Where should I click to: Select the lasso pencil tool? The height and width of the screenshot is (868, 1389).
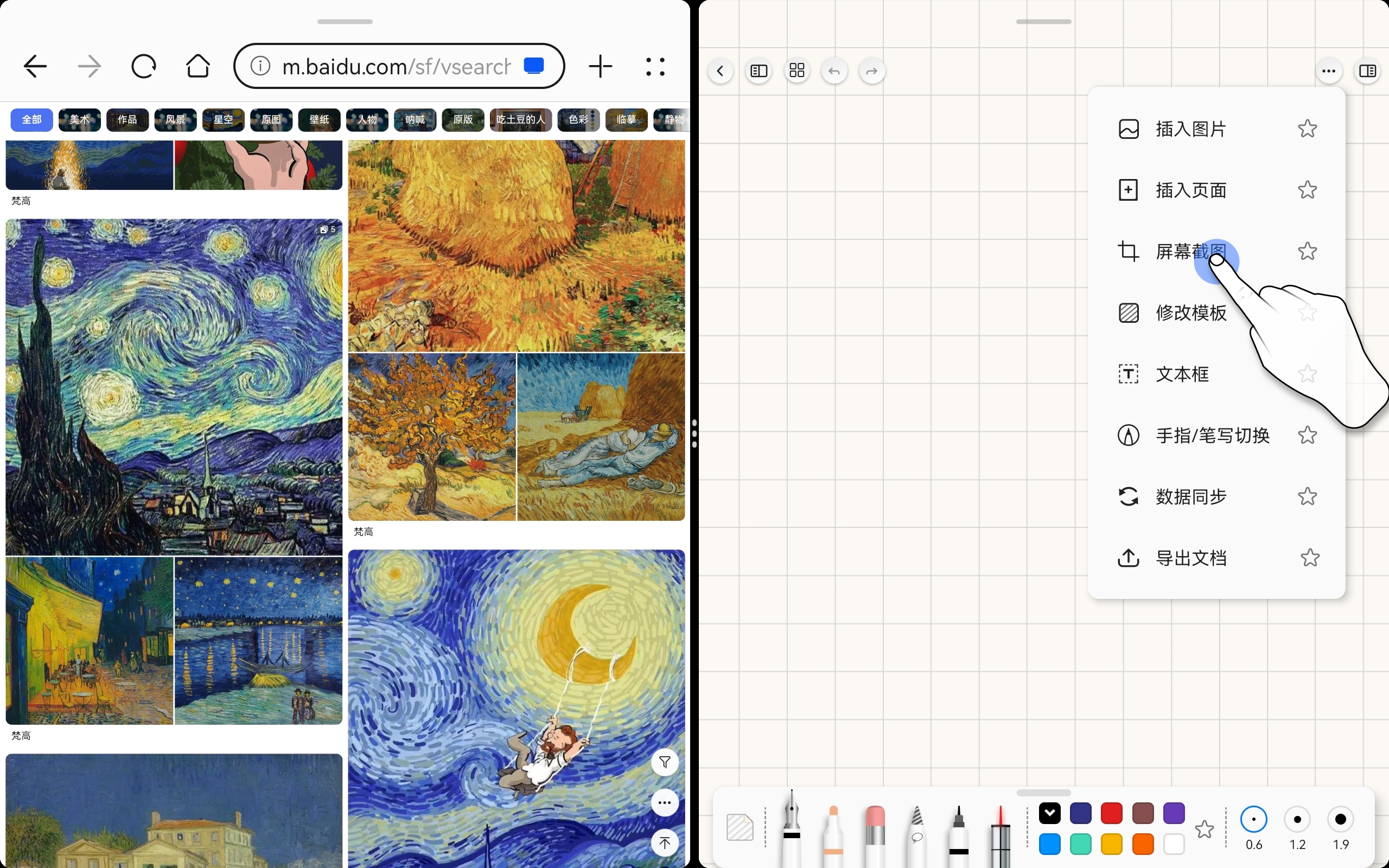[x=916, y=835]
